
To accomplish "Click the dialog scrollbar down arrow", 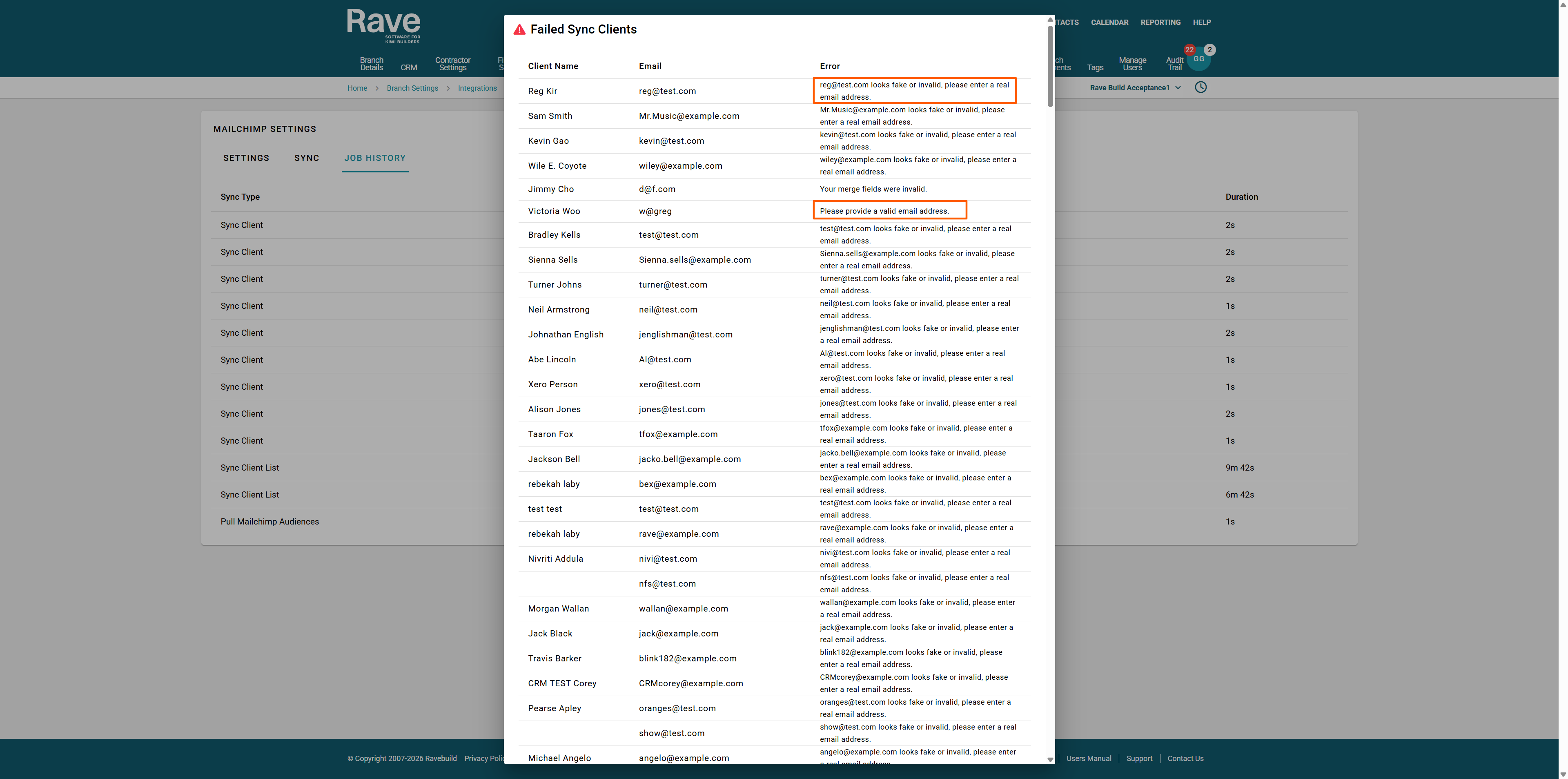I will point(1050,759).
